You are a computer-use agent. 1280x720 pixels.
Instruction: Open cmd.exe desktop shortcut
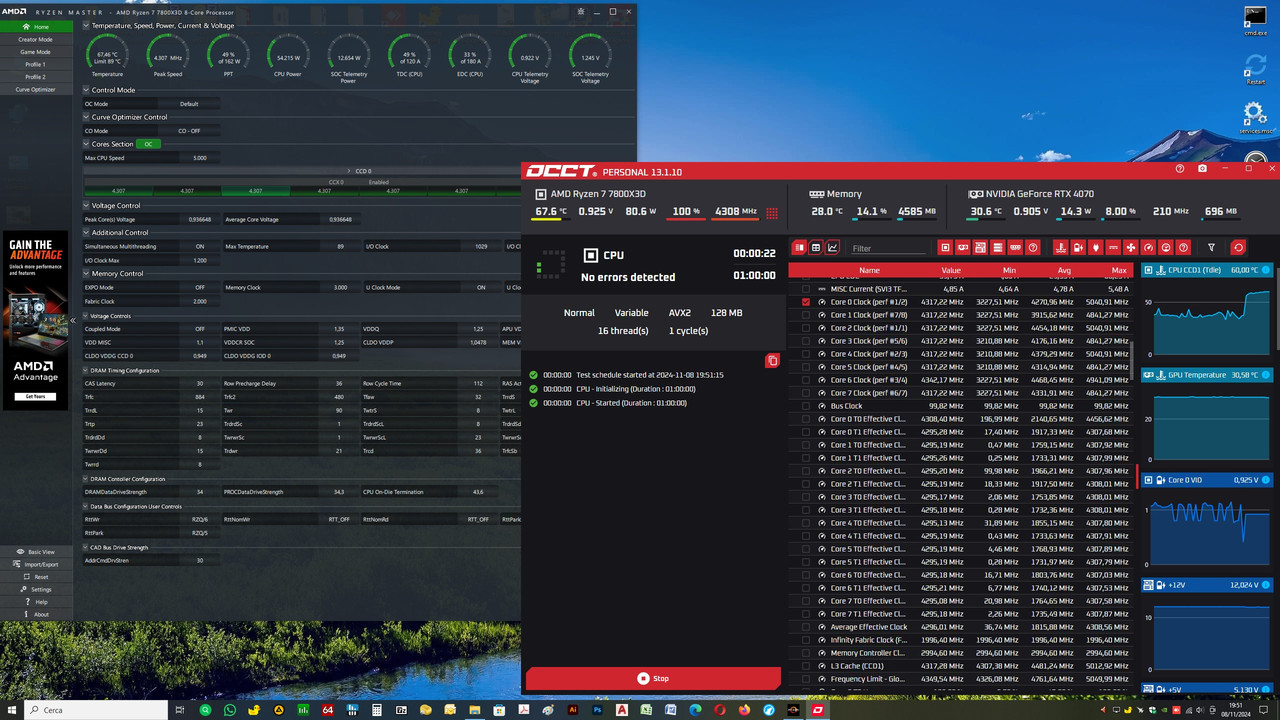pyautogui.click(x=1255, y=19)
